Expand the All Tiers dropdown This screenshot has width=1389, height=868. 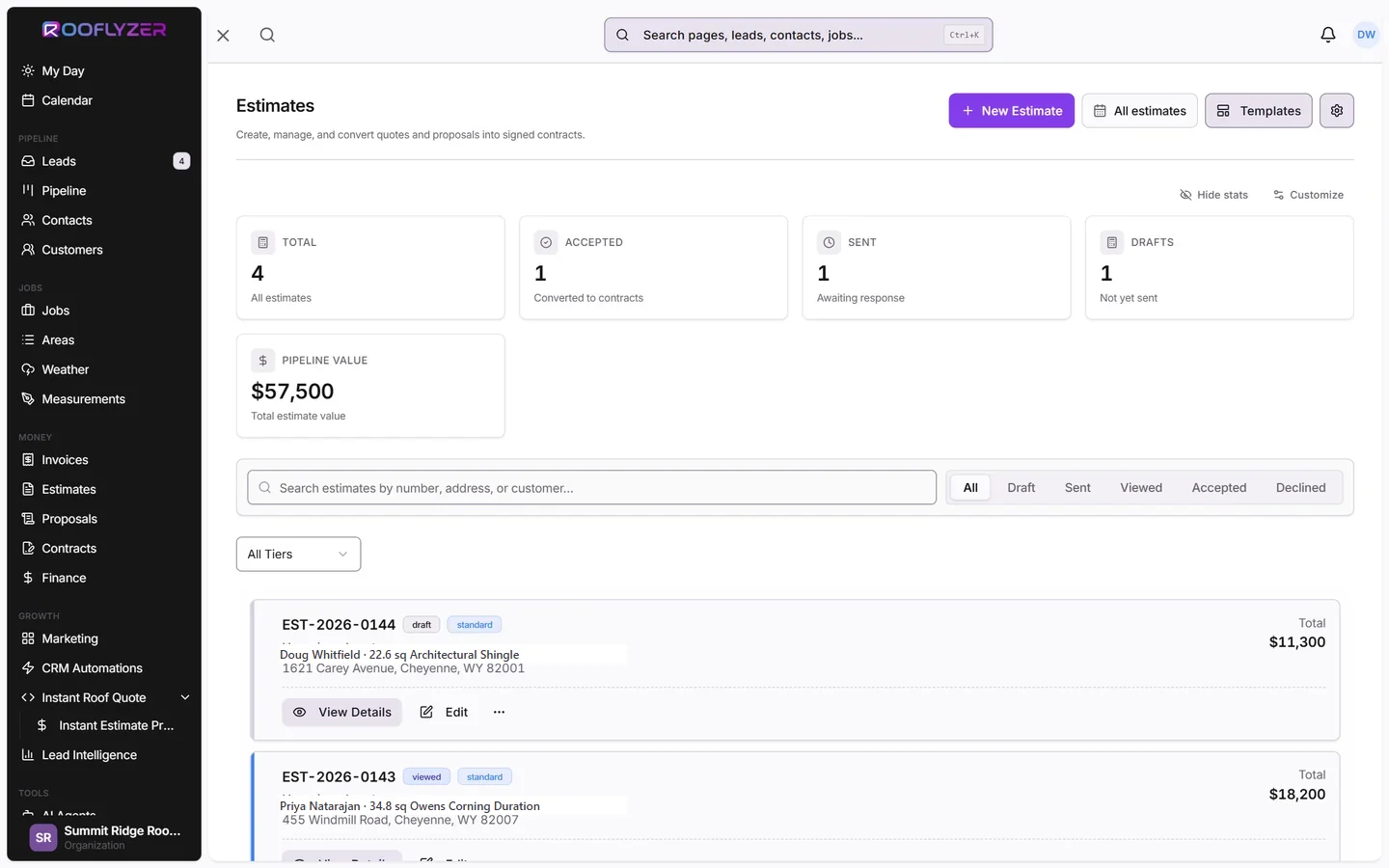pyautogui.click(x=298, y=555)
